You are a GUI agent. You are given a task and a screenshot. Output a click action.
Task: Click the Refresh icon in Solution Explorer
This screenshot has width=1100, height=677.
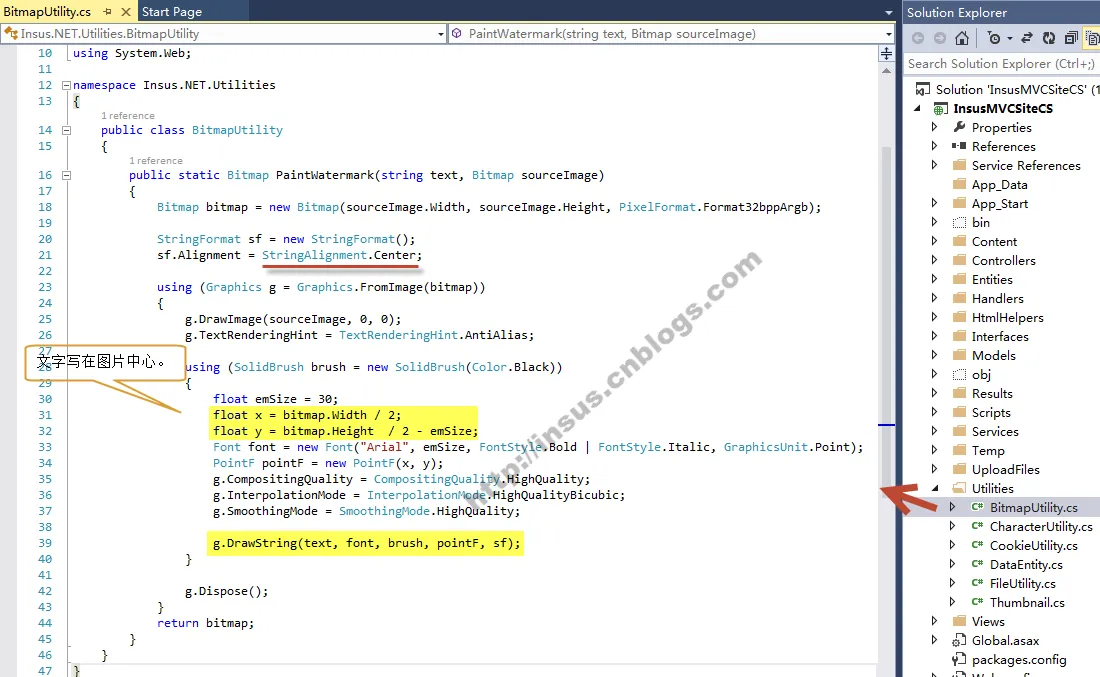point(1049,38)
